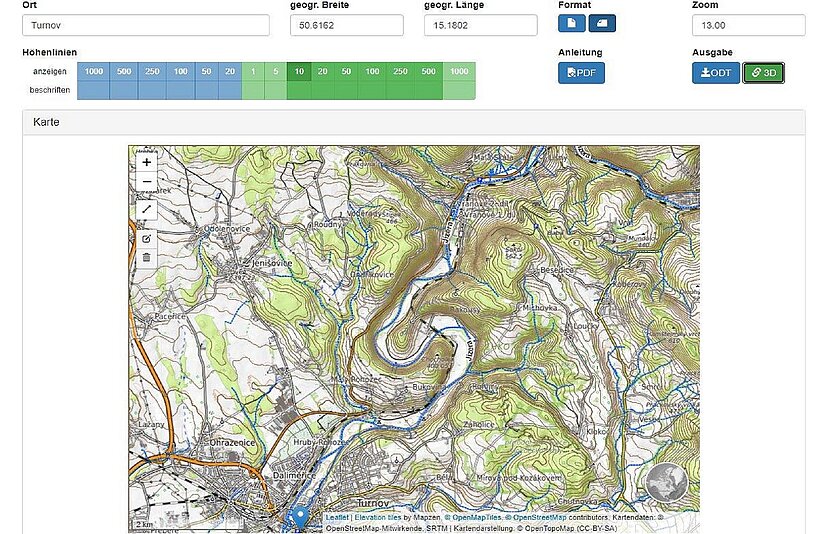Open the 3D view output
840x534 pixels.
tap(763, 73)
